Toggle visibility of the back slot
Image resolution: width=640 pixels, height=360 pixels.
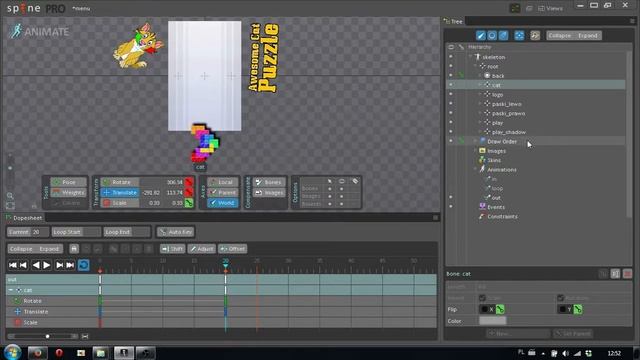(x=451, y=76)
